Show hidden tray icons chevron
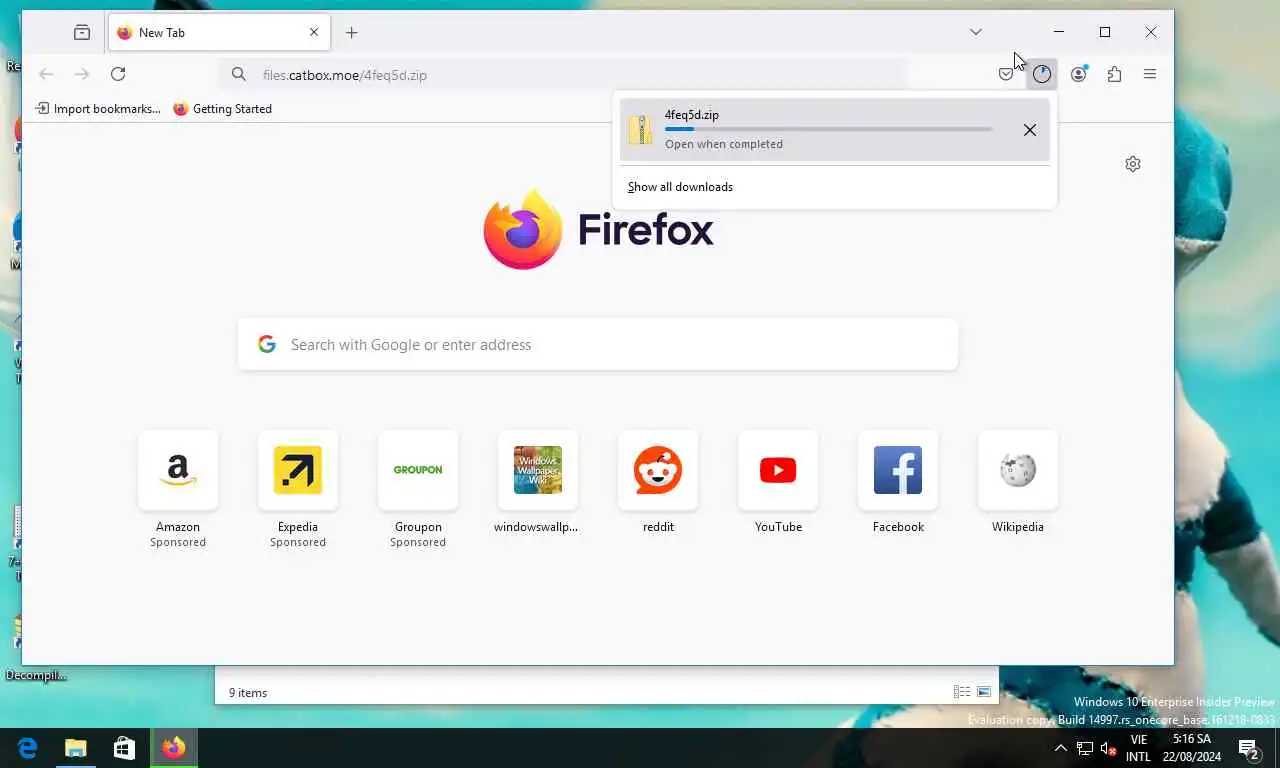 point(1061,748)
